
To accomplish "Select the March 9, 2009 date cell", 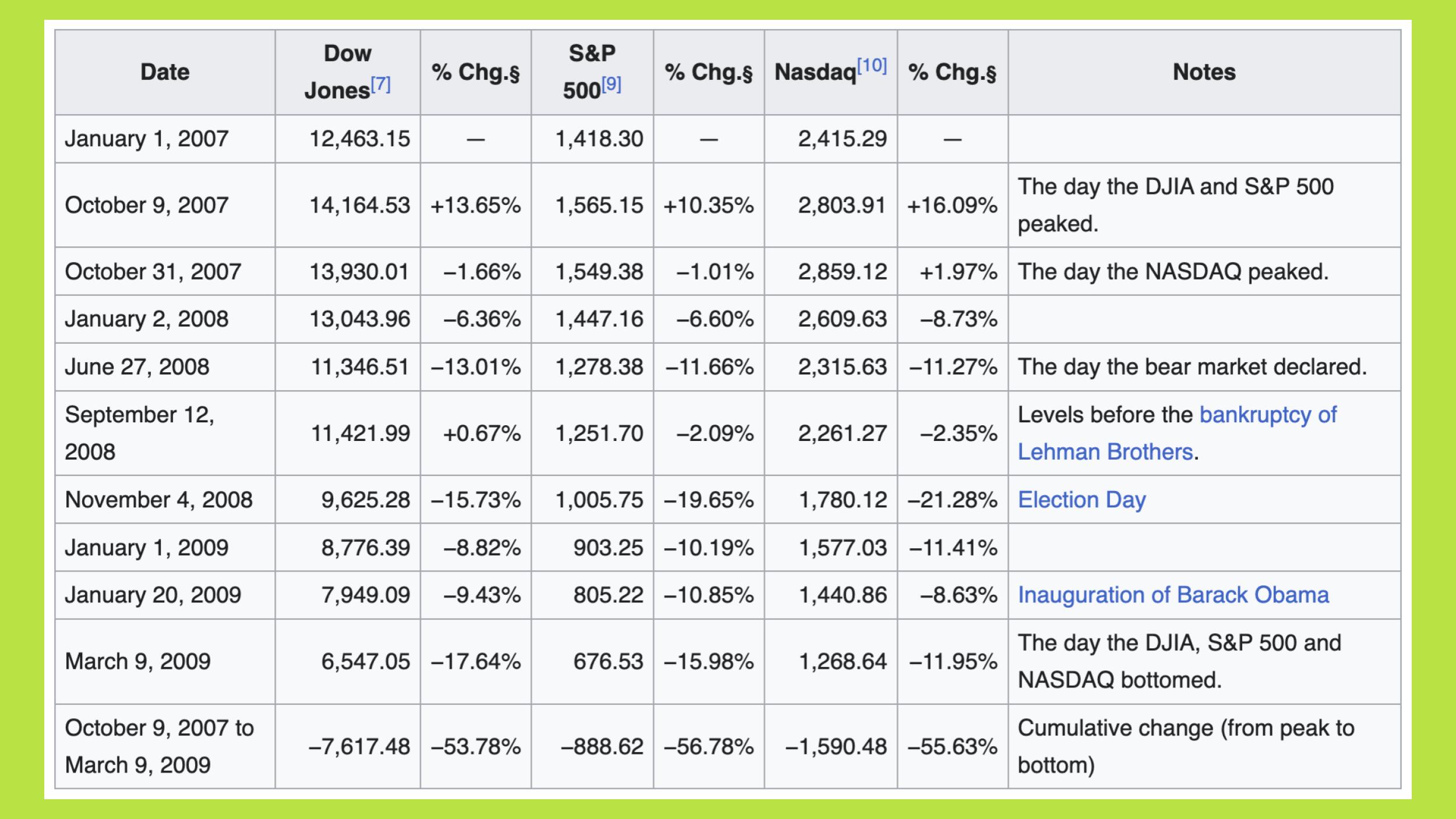I will [137, 661].
